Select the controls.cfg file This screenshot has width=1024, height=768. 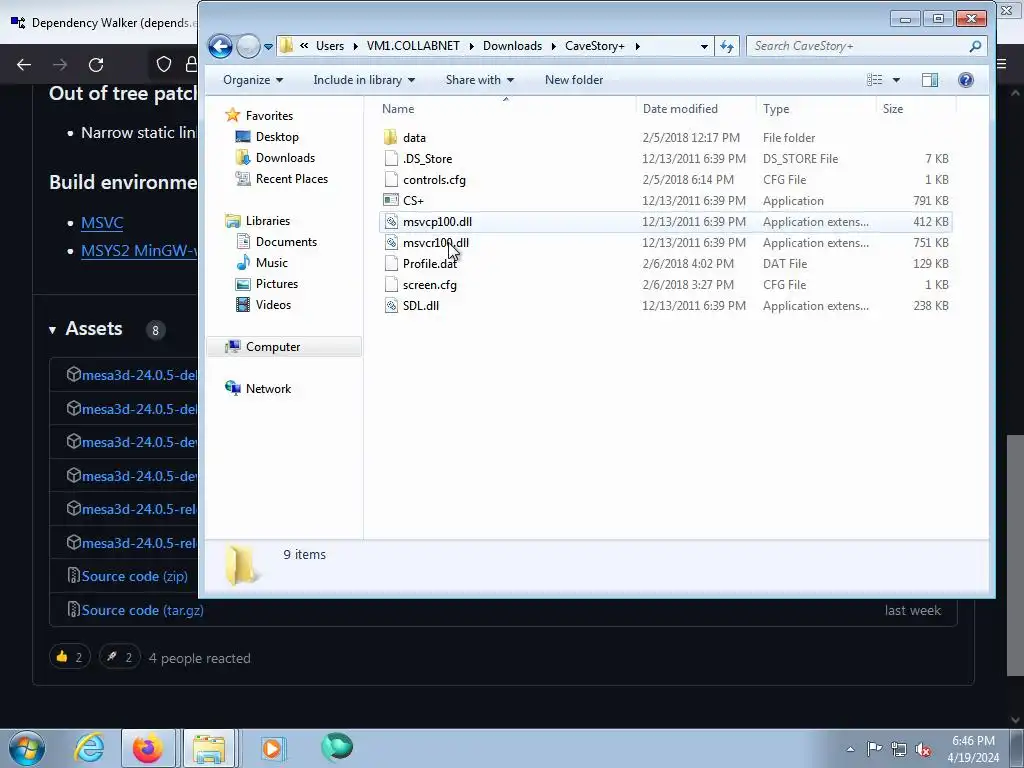tap(434, 180)
